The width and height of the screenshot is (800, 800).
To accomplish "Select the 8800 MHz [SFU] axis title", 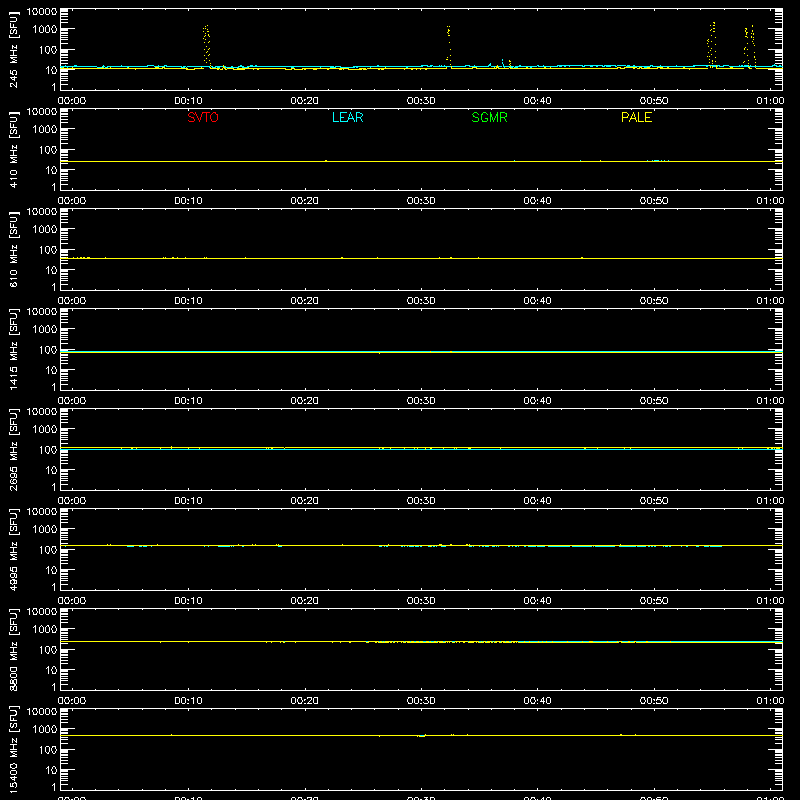I will pos(13,649).
